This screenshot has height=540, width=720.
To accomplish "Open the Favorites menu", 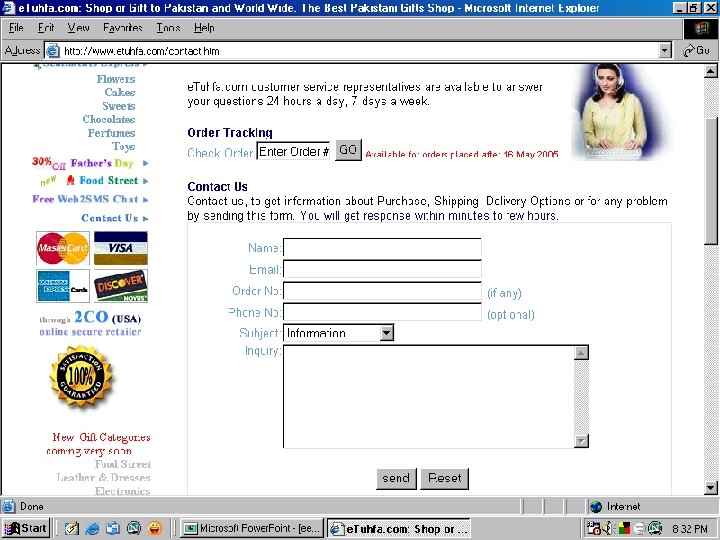I will pos(123,28).
